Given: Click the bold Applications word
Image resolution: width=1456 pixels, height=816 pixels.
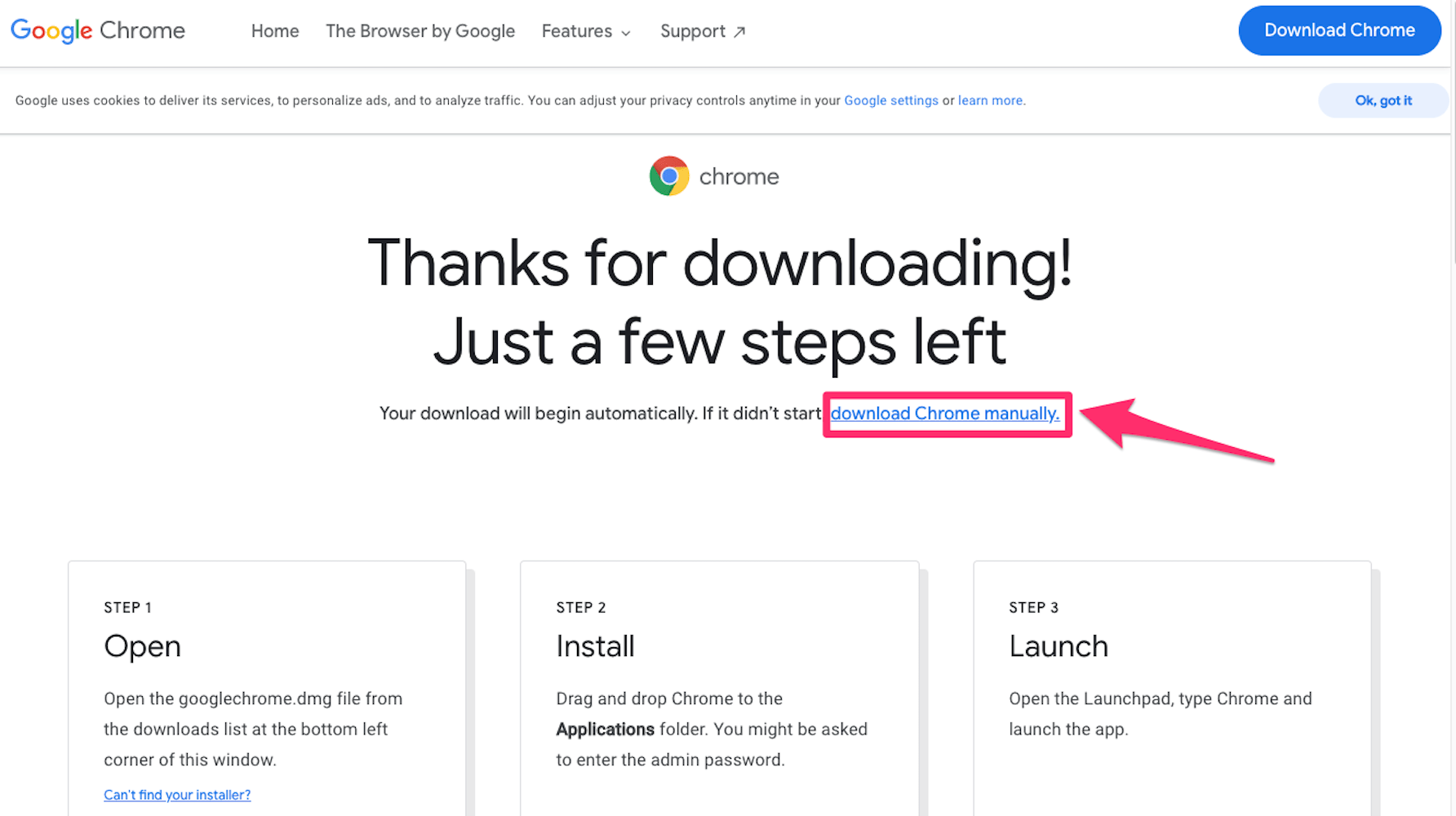Looking at the screenshot, I should pyautogui.click(x=606, y=730).
